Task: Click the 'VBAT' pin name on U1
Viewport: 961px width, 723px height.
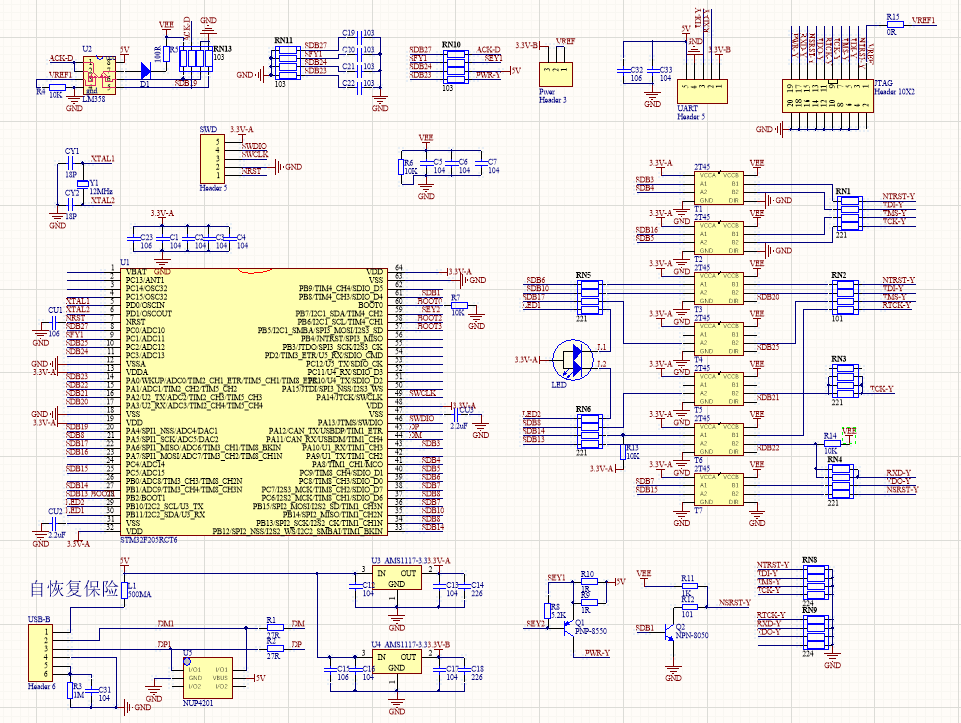Action: point(136,271)
